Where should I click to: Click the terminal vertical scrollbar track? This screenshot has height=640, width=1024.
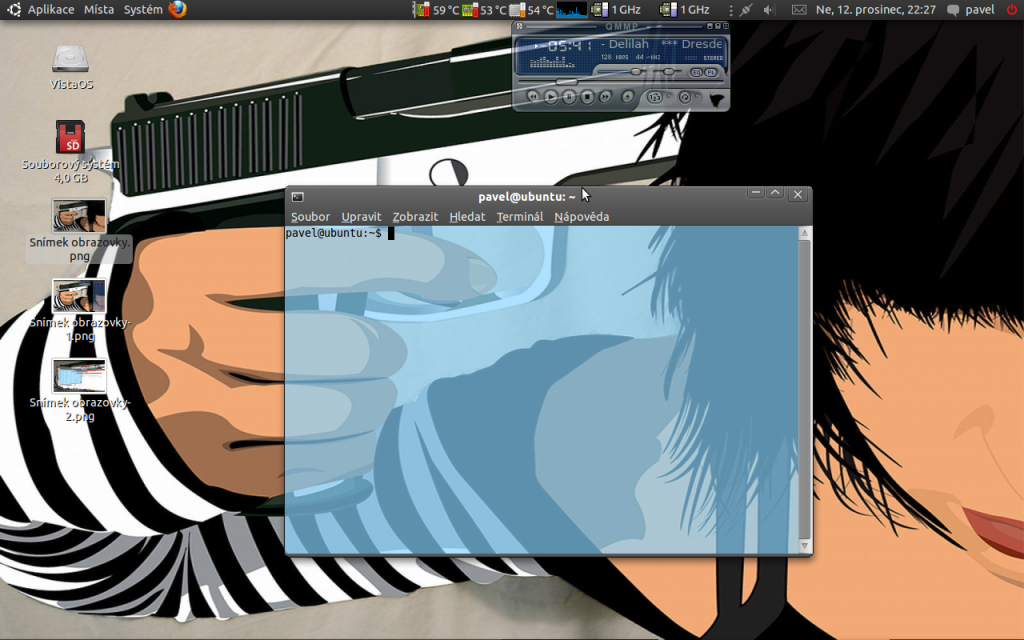(805, 389)
